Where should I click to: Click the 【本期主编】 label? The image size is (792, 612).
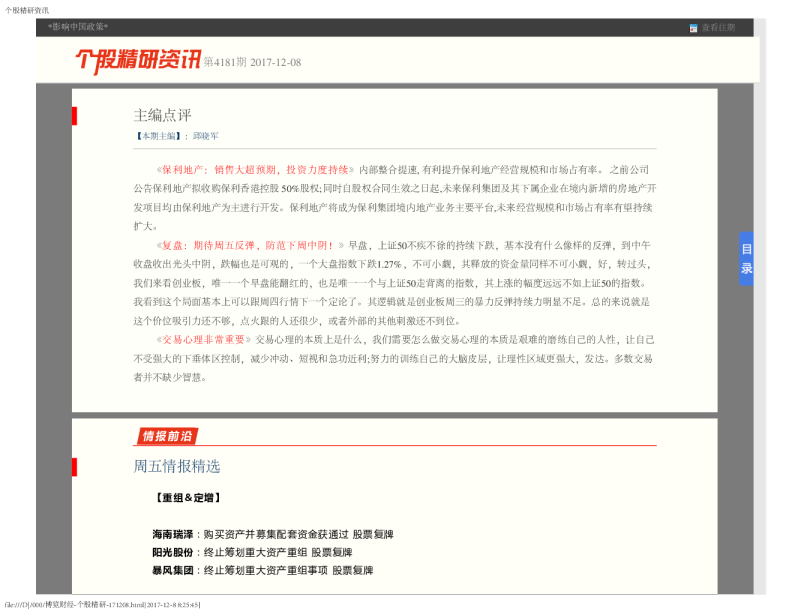pos(158,136)
